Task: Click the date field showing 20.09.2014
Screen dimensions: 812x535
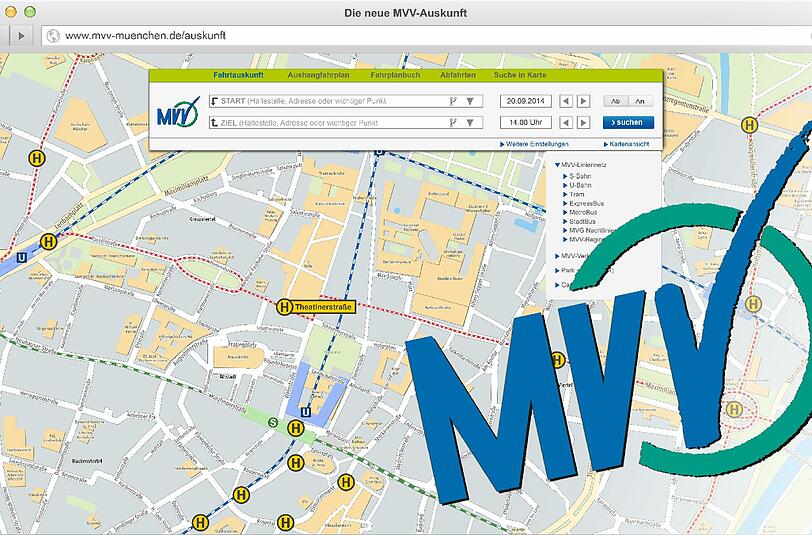Action: click(x=526, y=101)
